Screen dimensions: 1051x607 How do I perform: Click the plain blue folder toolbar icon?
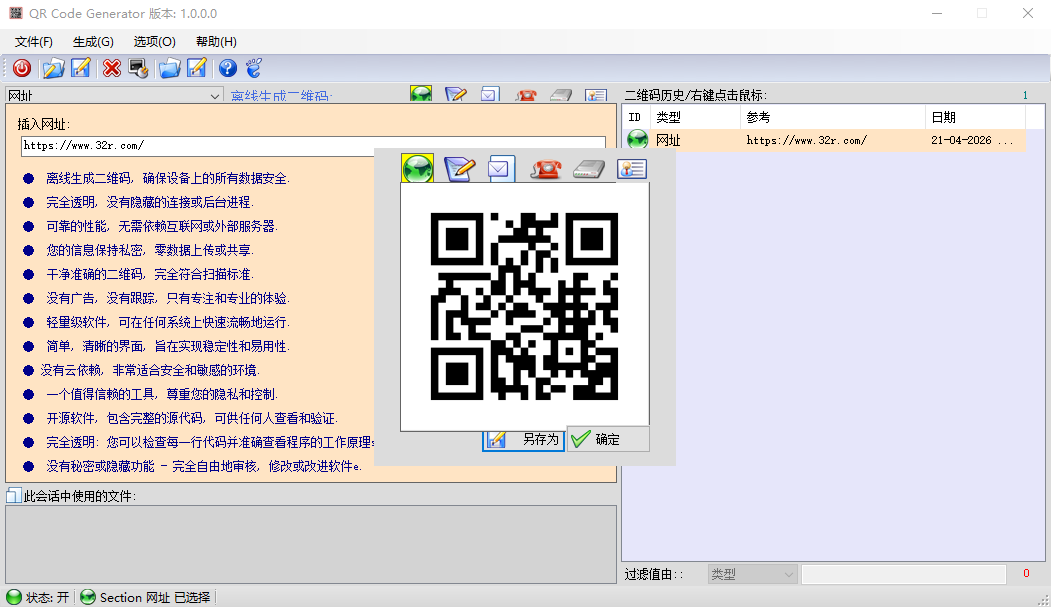170,68
